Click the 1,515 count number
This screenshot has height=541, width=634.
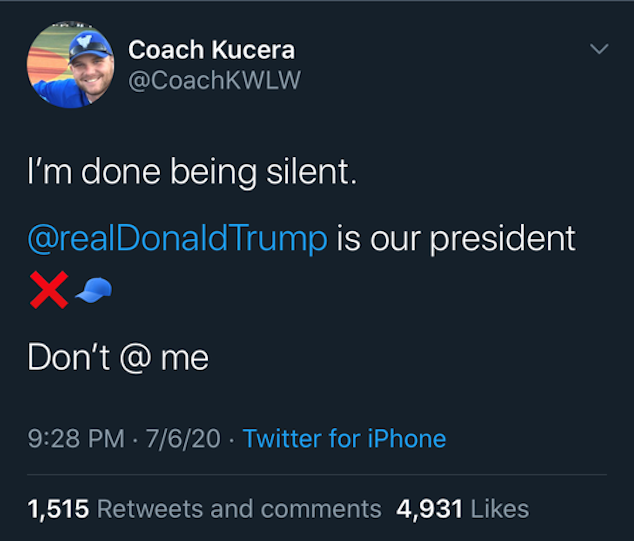click(58, 509)
